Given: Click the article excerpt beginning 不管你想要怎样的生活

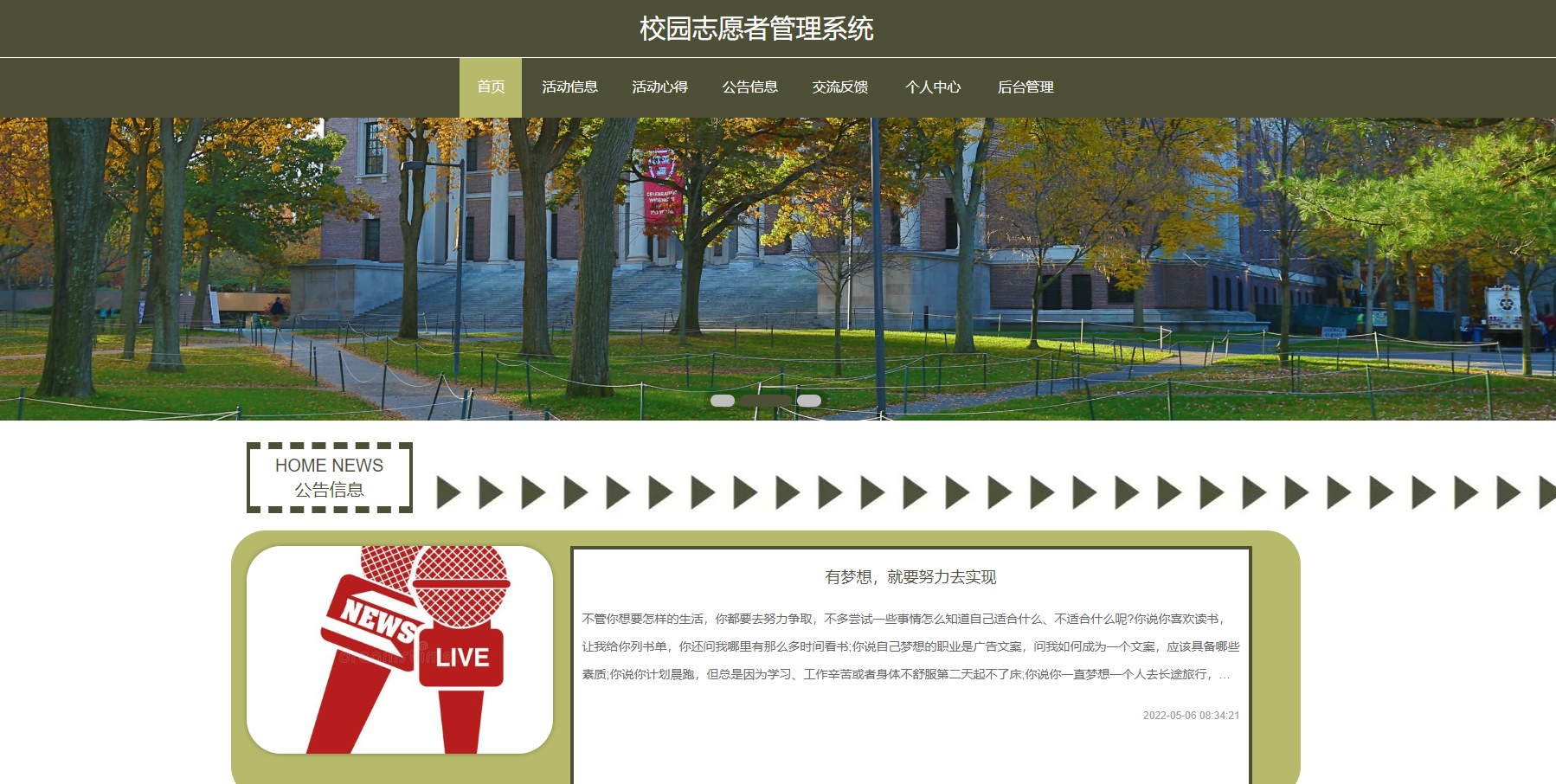Looking at the screenshot, I should (910, 646).
